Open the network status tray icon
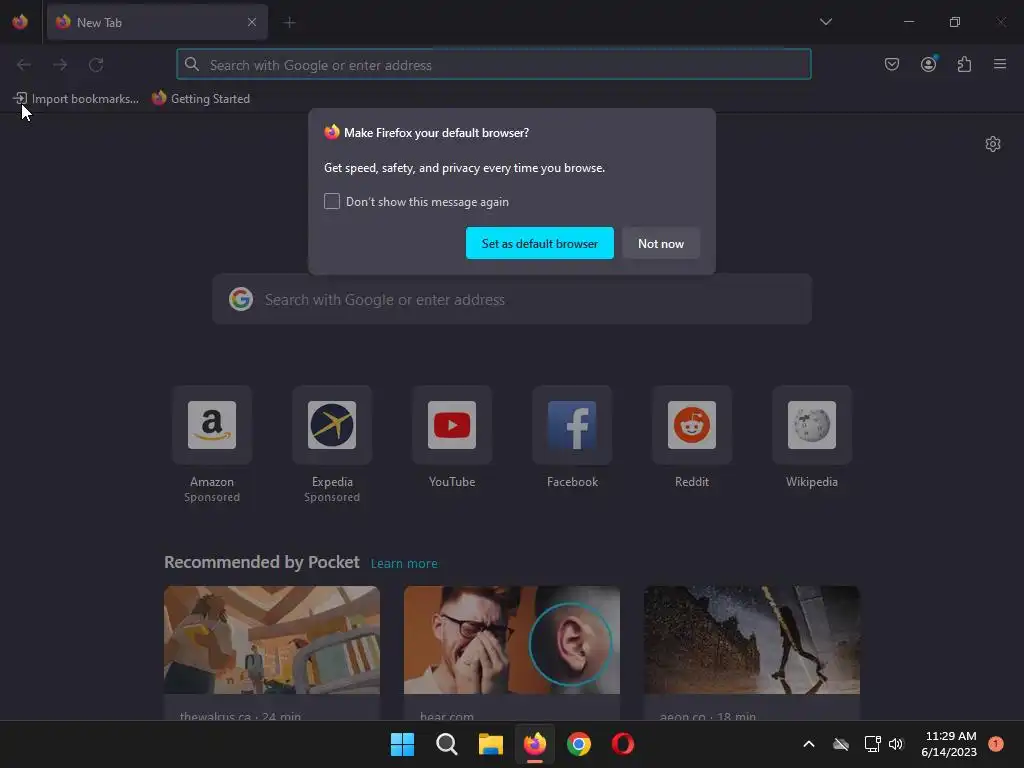 pyautogui.click(x=872, y=744)
